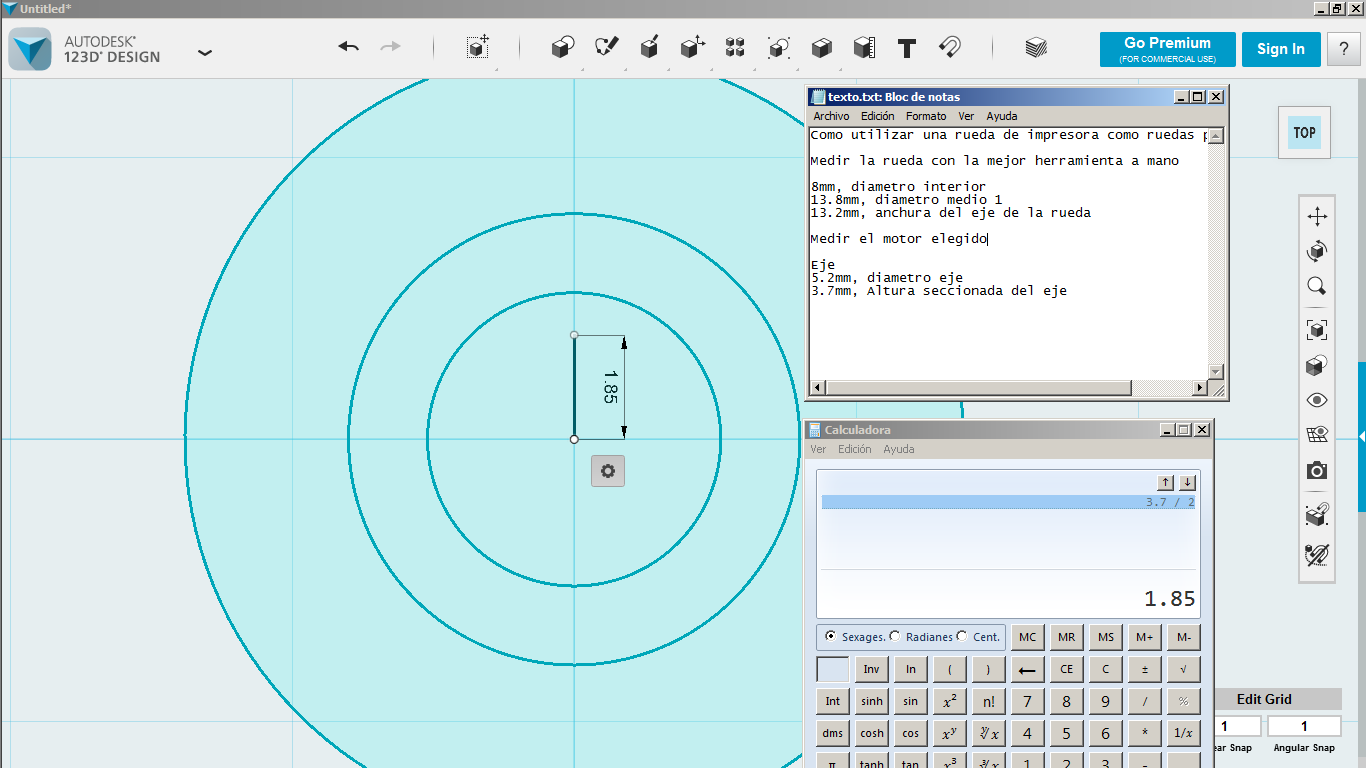Open Ver menu in Calculadora

(x=818, y=449)
